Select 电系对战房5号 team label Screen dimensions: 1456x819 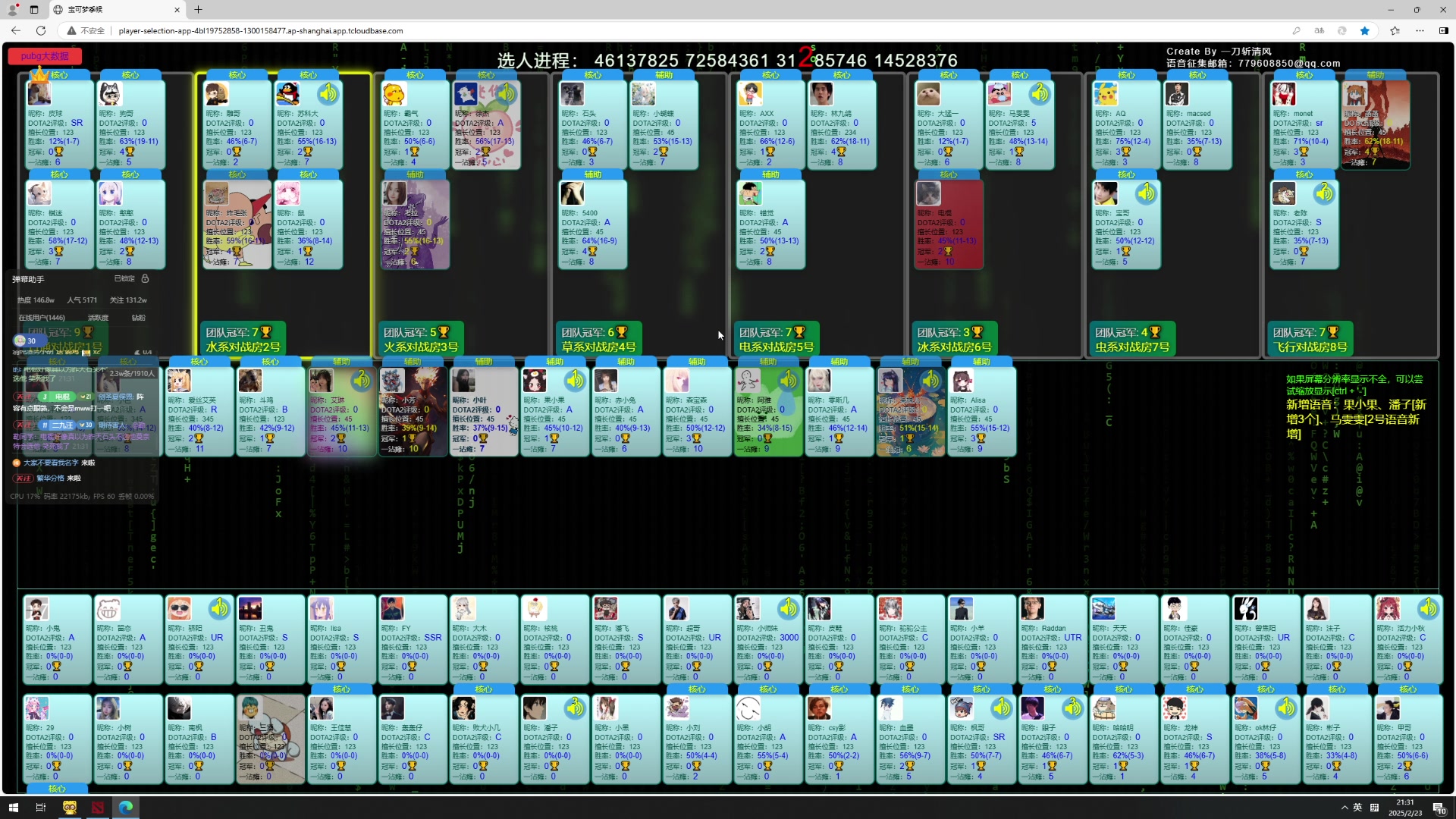pos(777,347)
